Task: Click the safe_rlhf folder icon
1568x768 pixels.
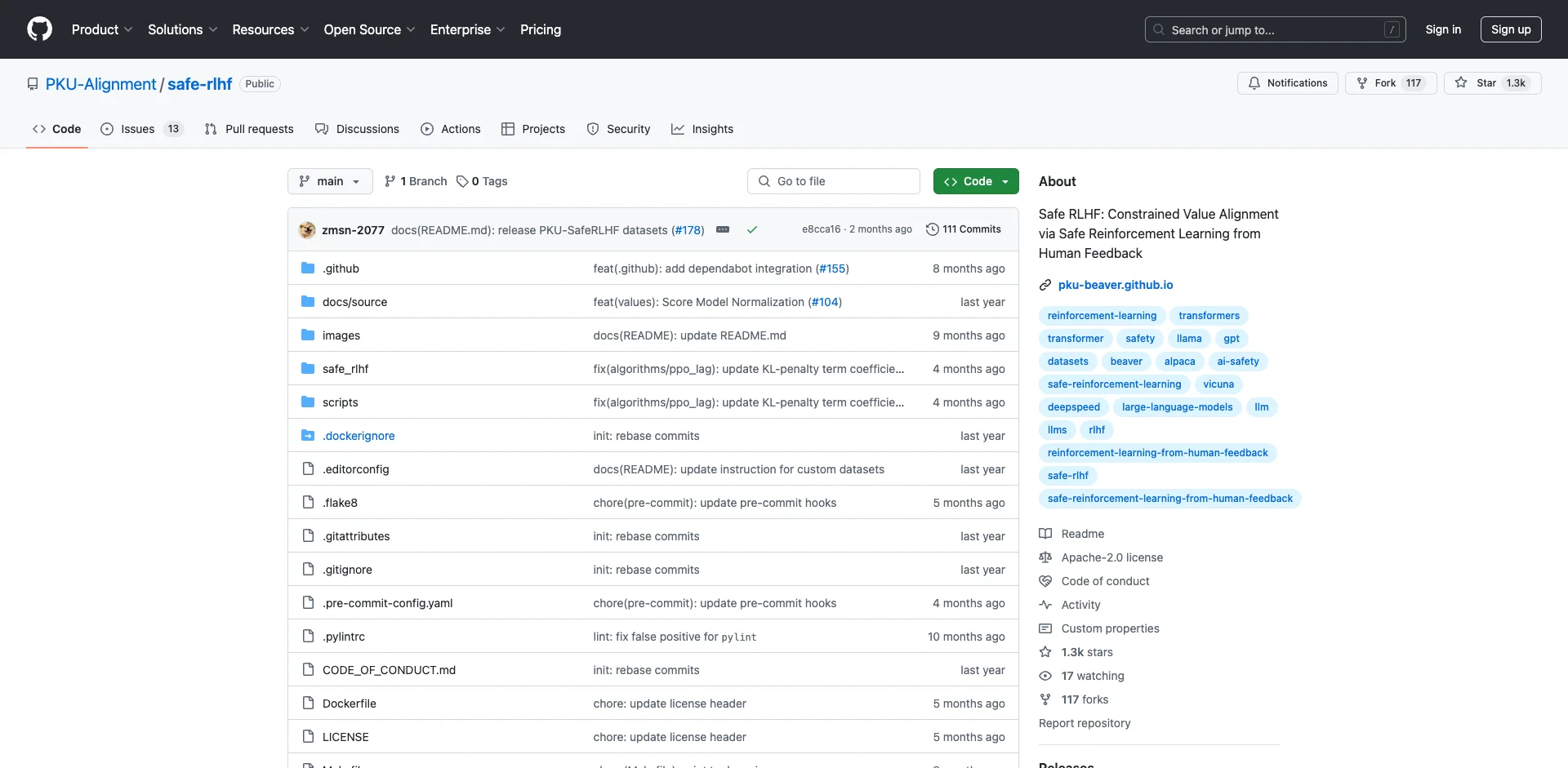Action: tap(308, 369)
